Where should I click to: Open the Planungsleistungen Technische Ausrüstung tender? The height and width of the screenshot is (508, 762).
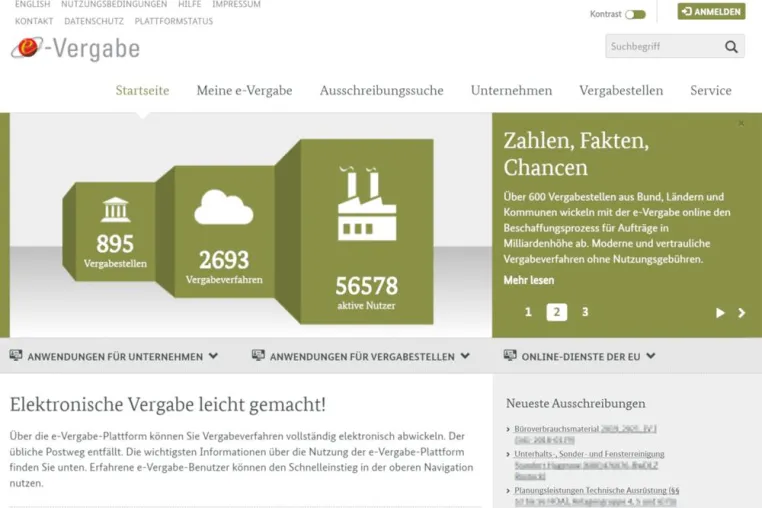[596, 496]
